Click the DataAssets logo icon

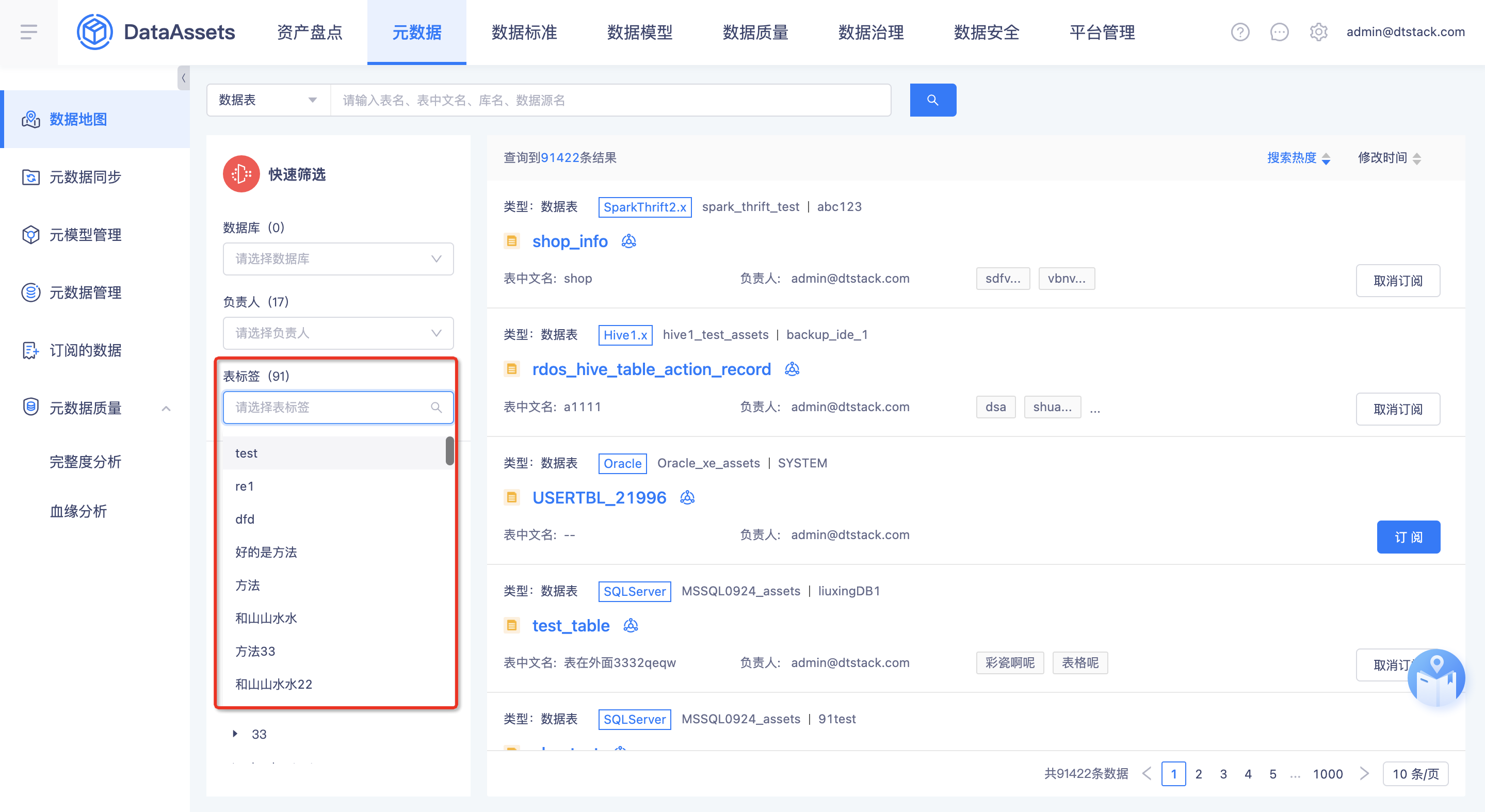pyautogui.click(x=94, y=31)
